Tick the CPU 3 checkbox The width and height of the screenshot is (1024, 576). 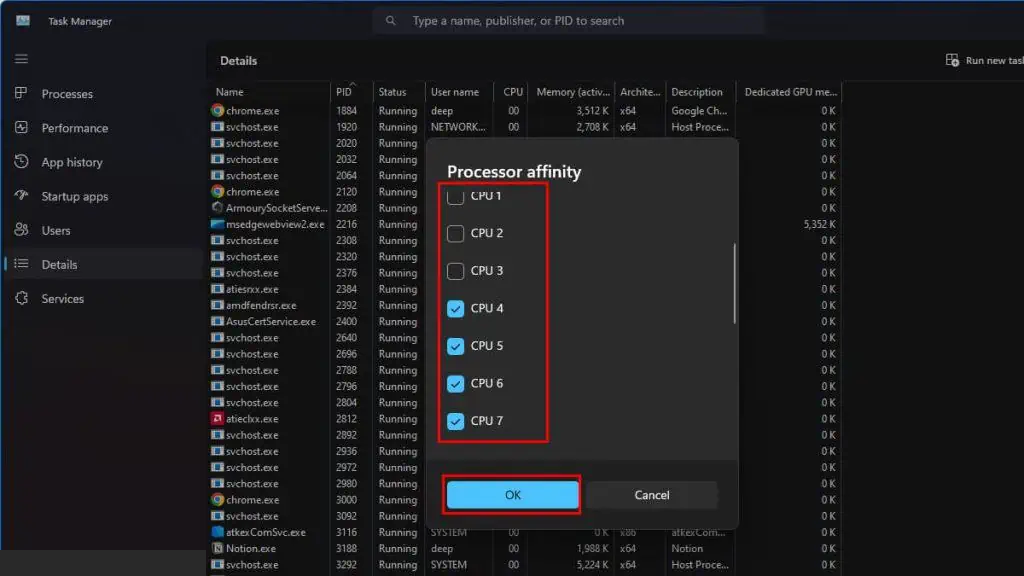(455, 271)
